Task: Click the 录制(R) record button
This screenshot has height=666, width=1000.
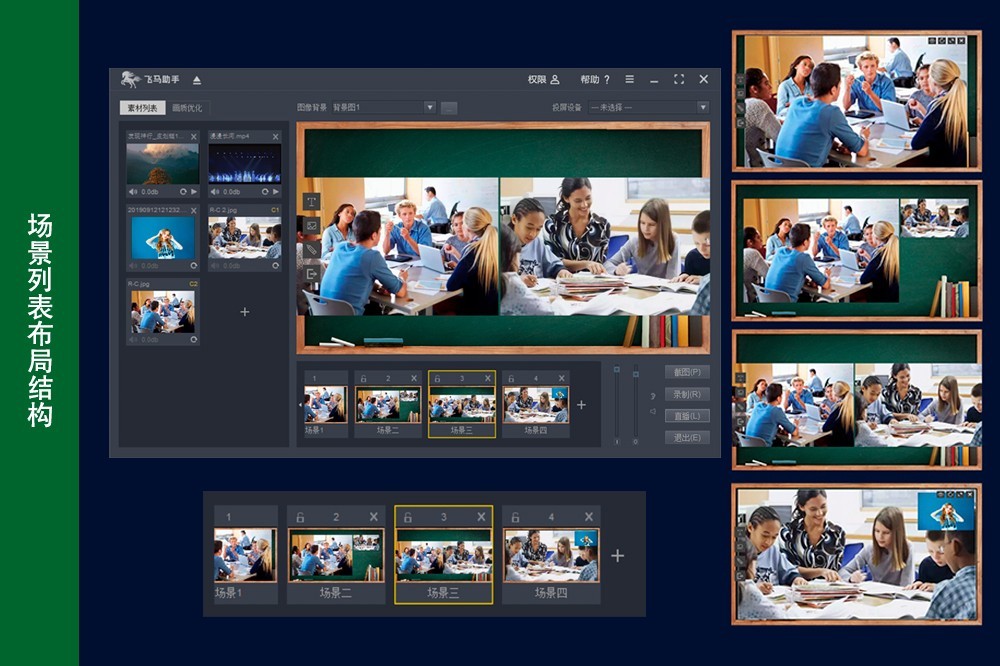Action: 686,394
